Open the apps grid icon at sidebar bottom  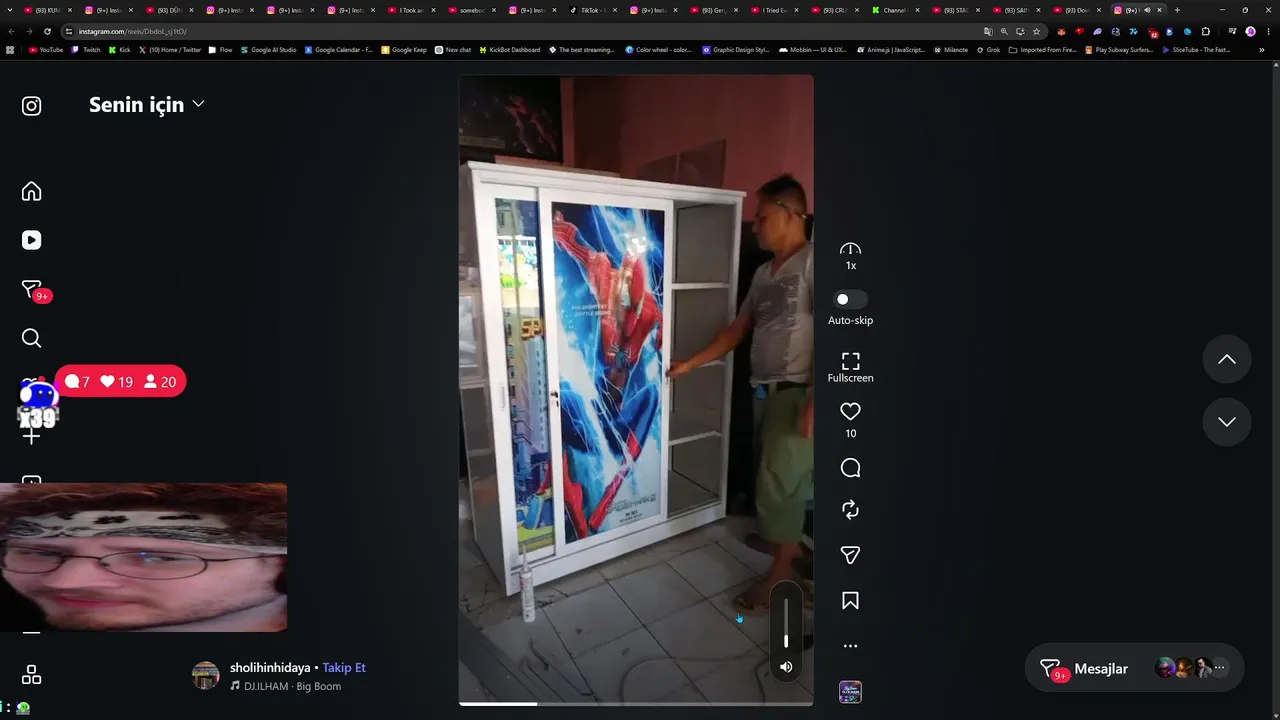[32, 675]
